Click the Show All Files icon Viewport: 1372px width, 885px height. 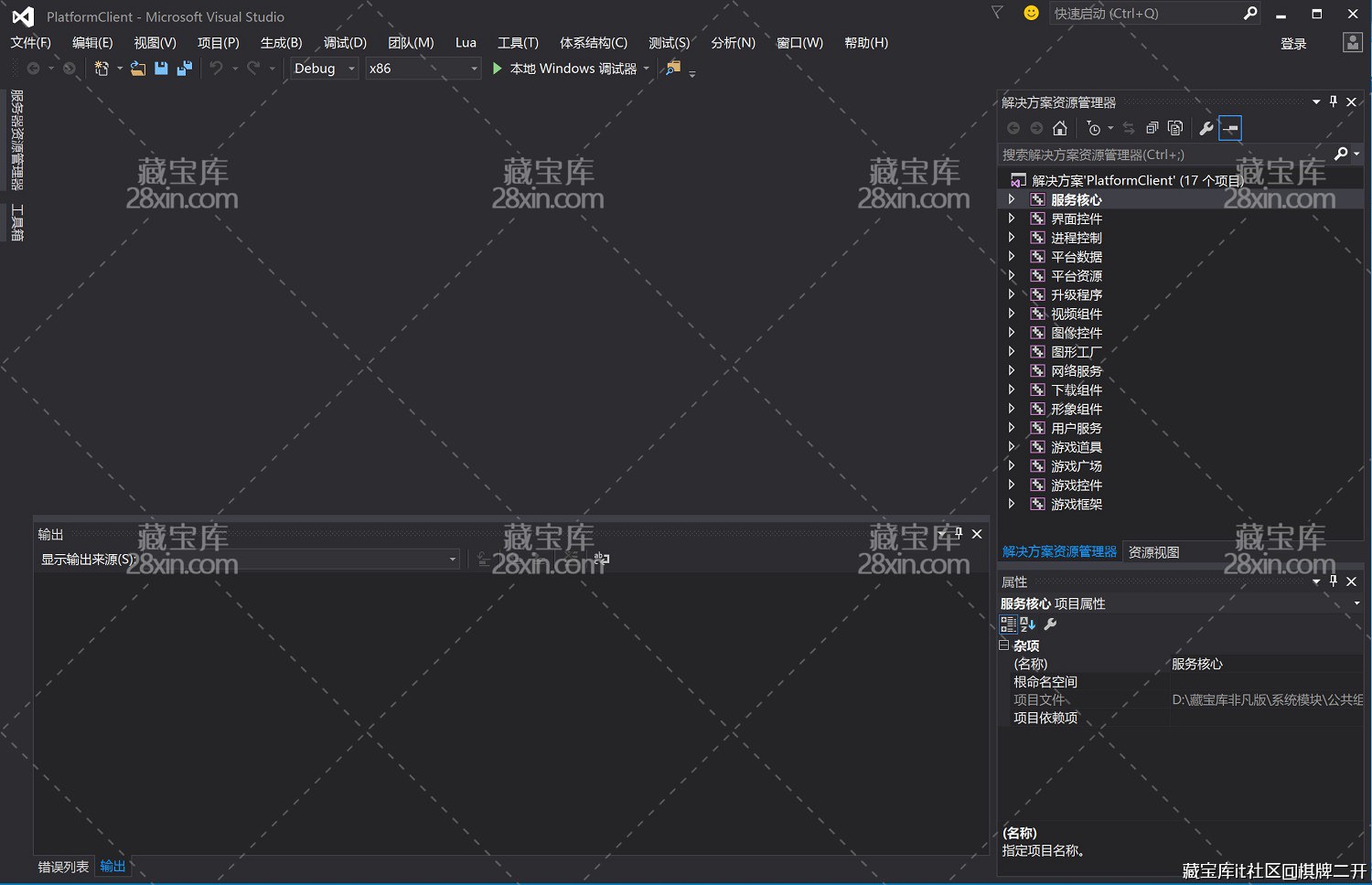tap(1175, 128)
